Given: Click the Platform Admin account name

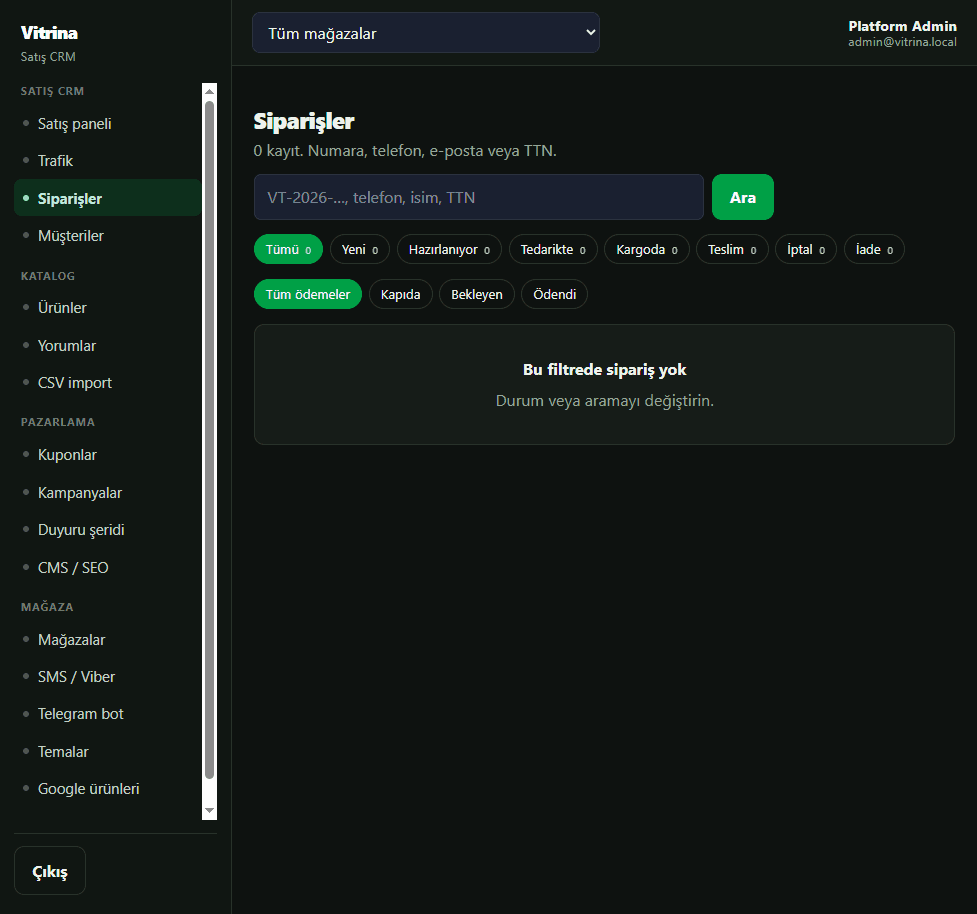Looking at the screenshot, I should [902, 26].
